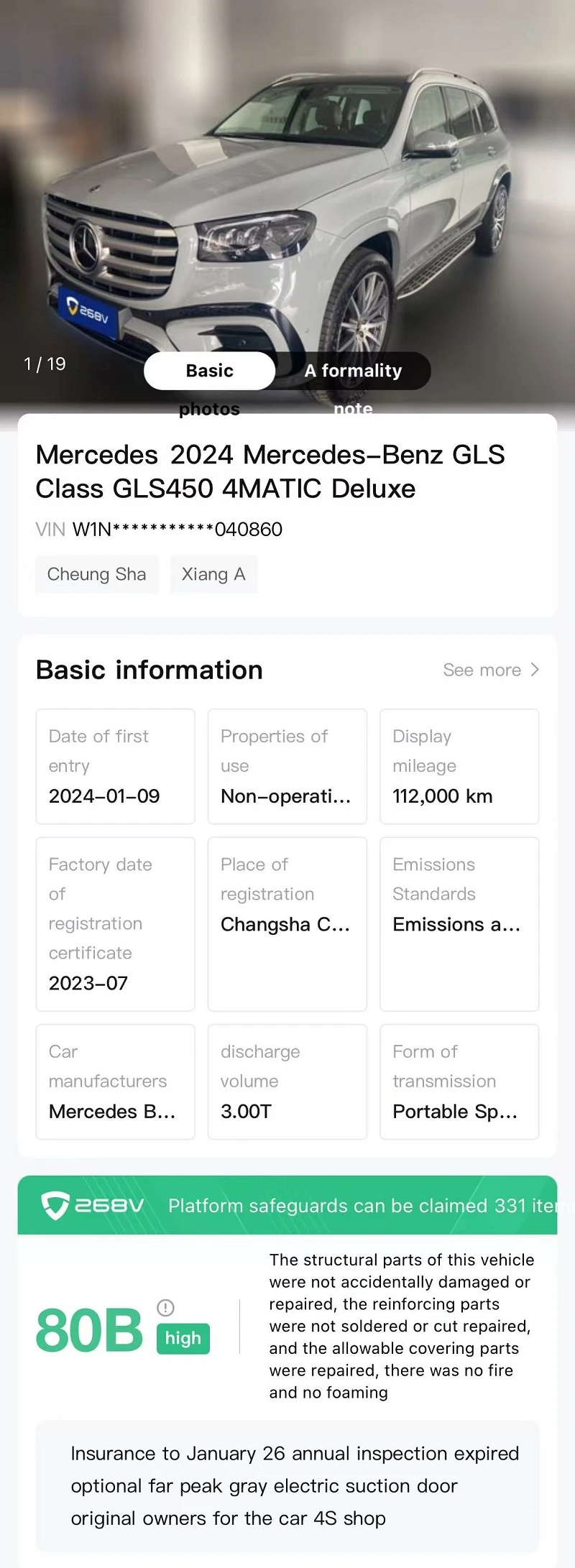Tap the 1 / 19 photo counter
Screen dimensions: 575x1568
pyautogui.click(x=45, y=364)
